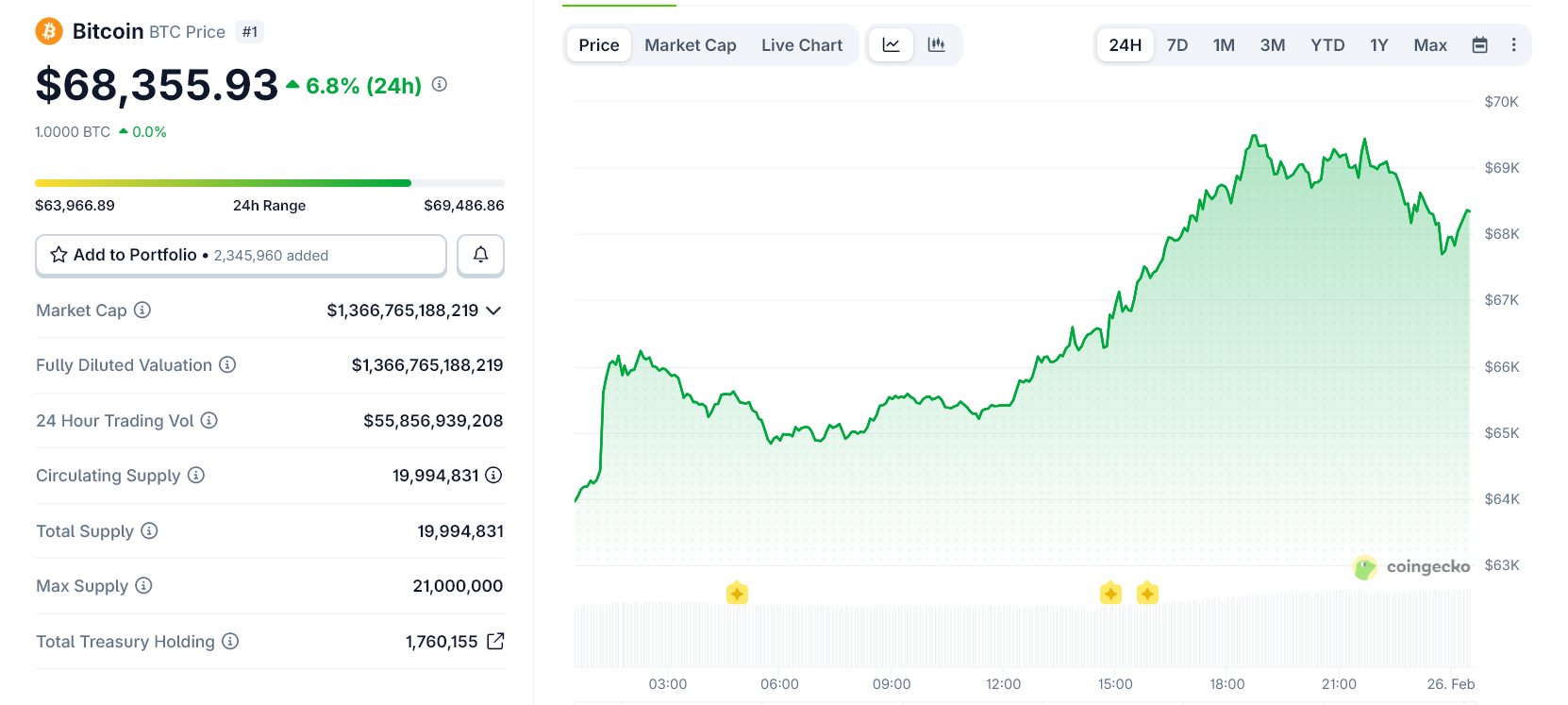The height and width of the screenshot is (705, 1568).
Task: Click the price alert bell icon
Action: 480,255
